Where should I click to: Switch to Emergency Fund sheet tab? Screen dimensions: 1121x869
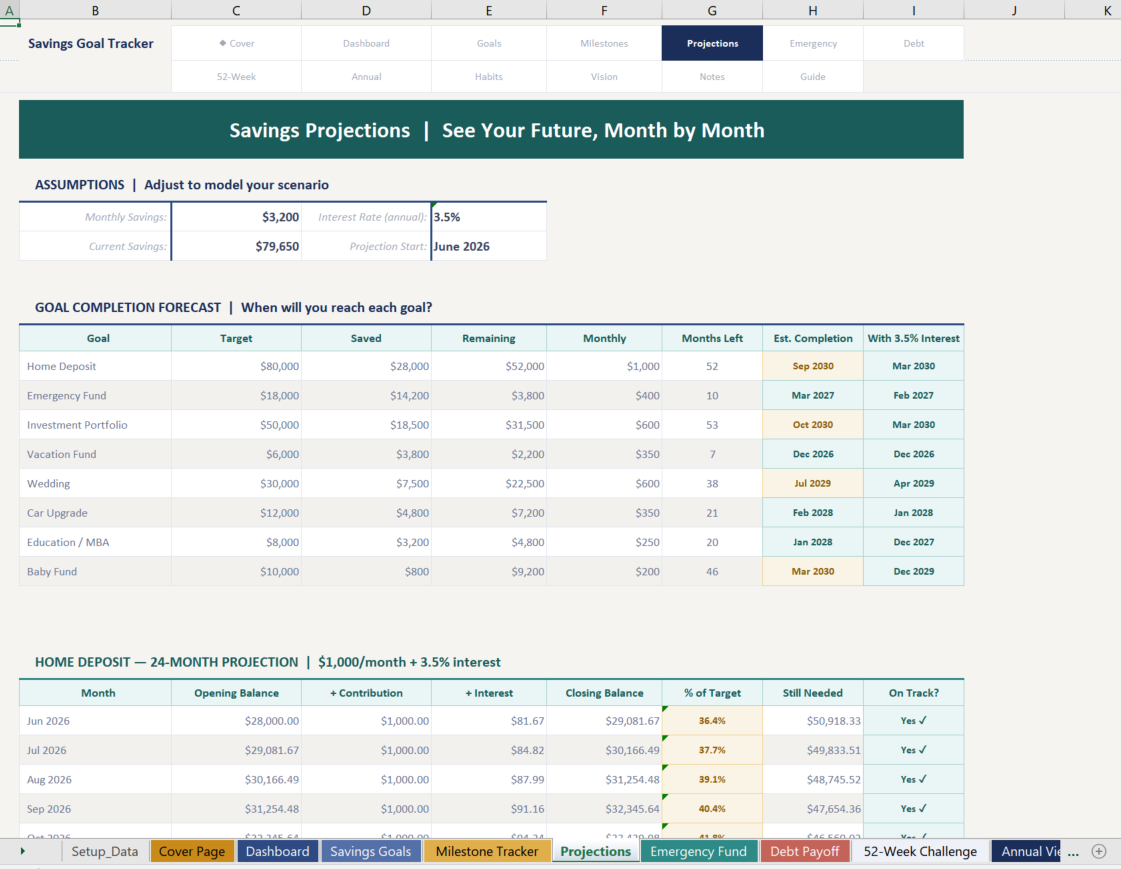tap(698, 851)
